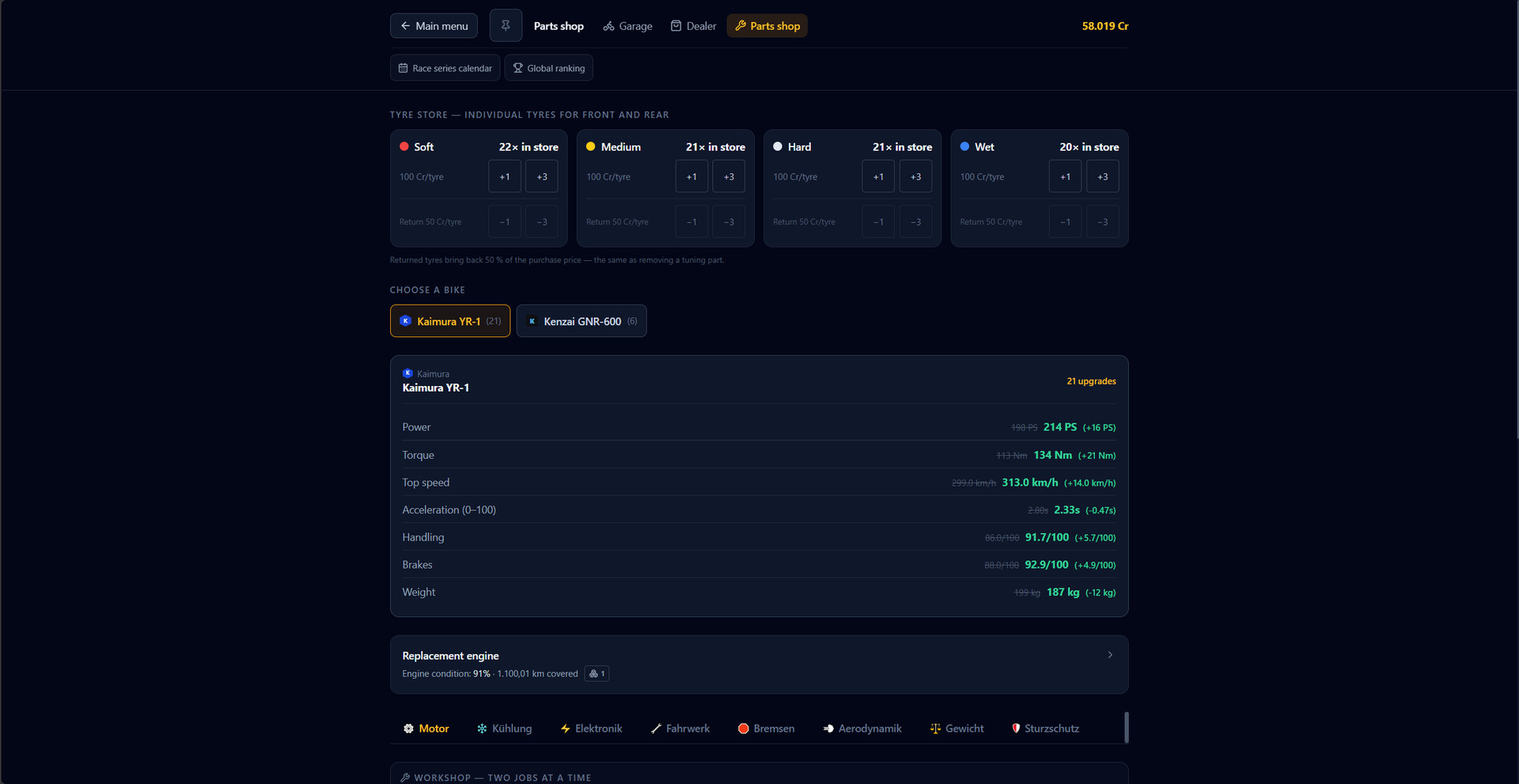
Task: Return one Soft tyre with −1
Action: pos(505,222)
